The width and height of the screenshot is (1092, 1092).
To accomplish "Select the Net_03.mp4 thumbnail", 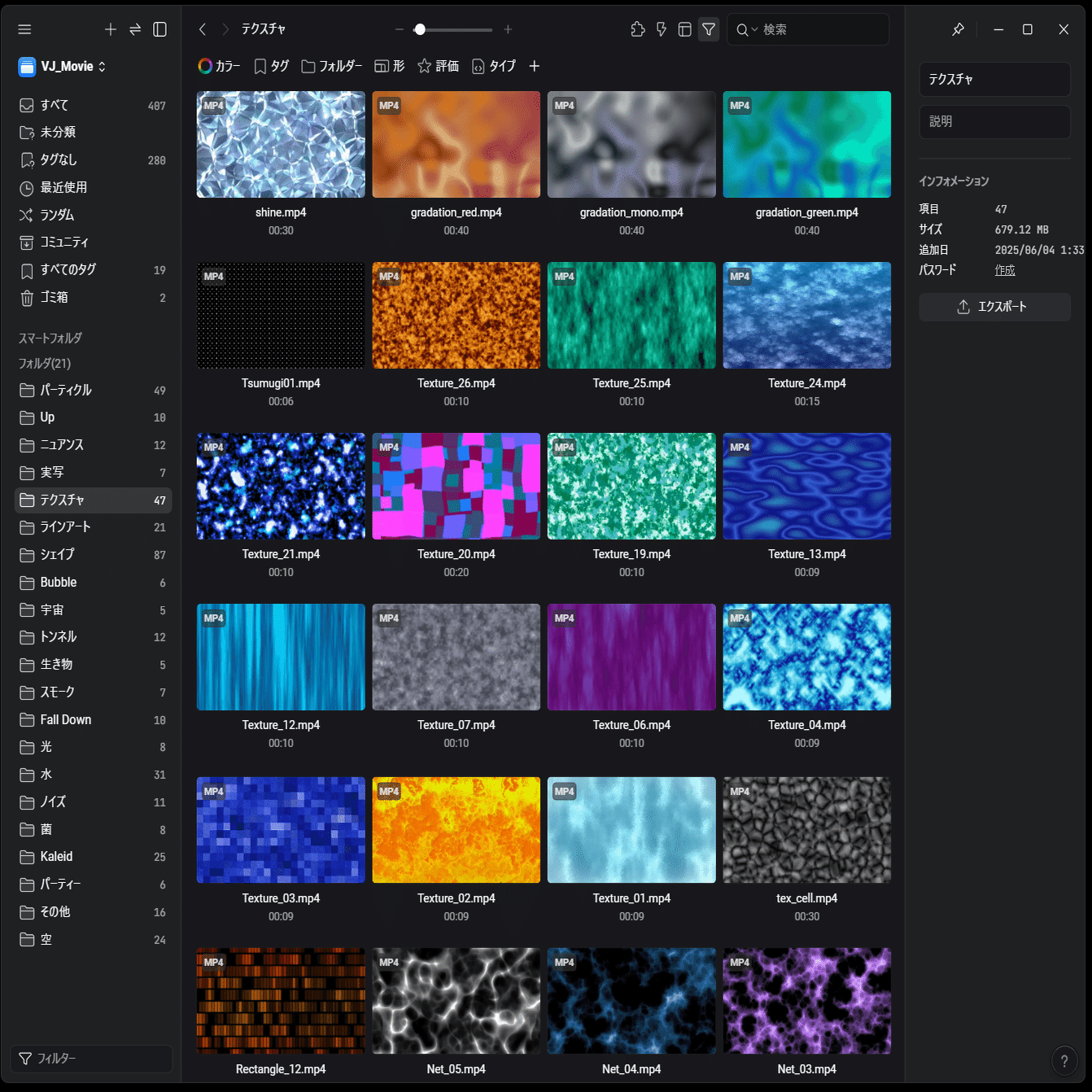I will (807, 1001).
